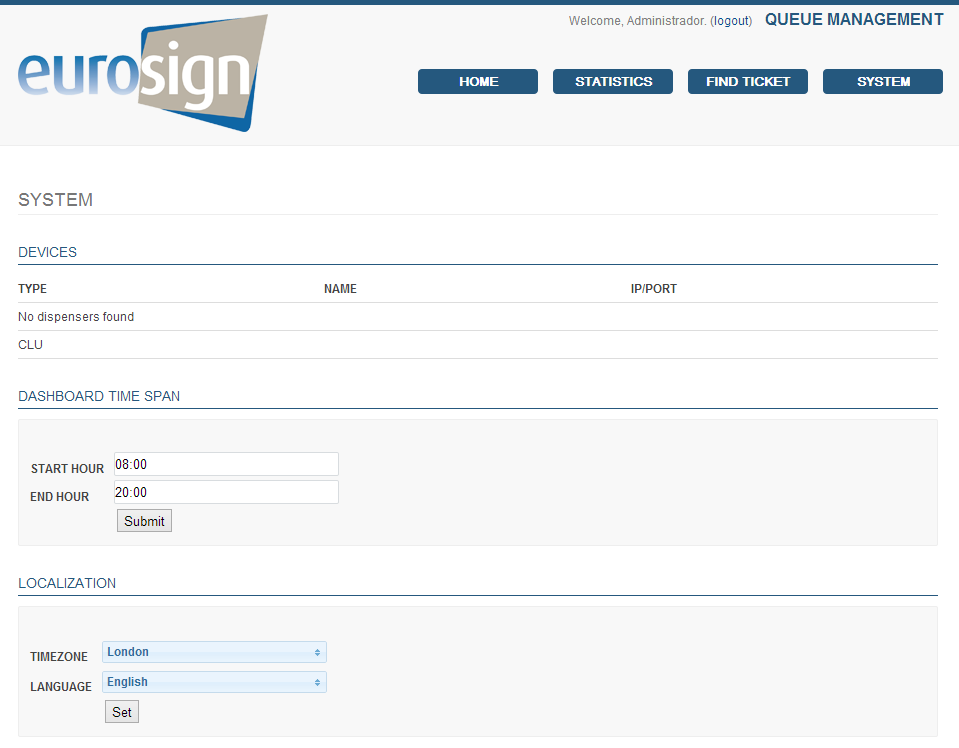
Task: Click the Set button under Localization
Action: 122,712
